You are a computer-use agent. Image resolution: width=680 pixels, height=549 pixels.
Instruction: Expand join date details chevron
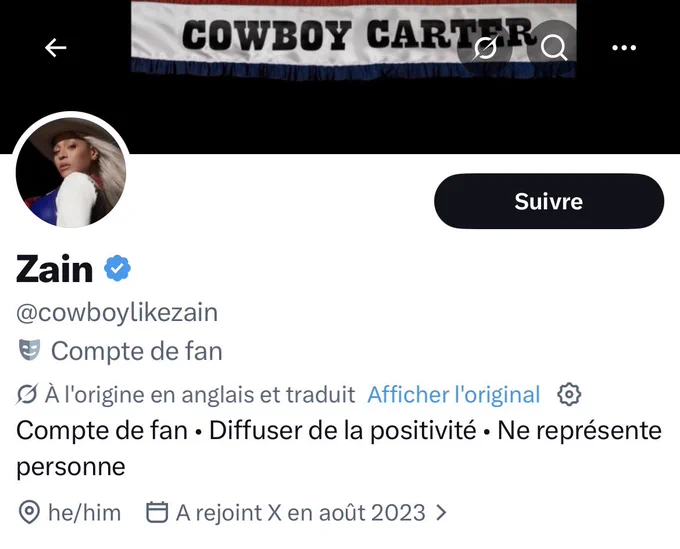click(441, 513)
